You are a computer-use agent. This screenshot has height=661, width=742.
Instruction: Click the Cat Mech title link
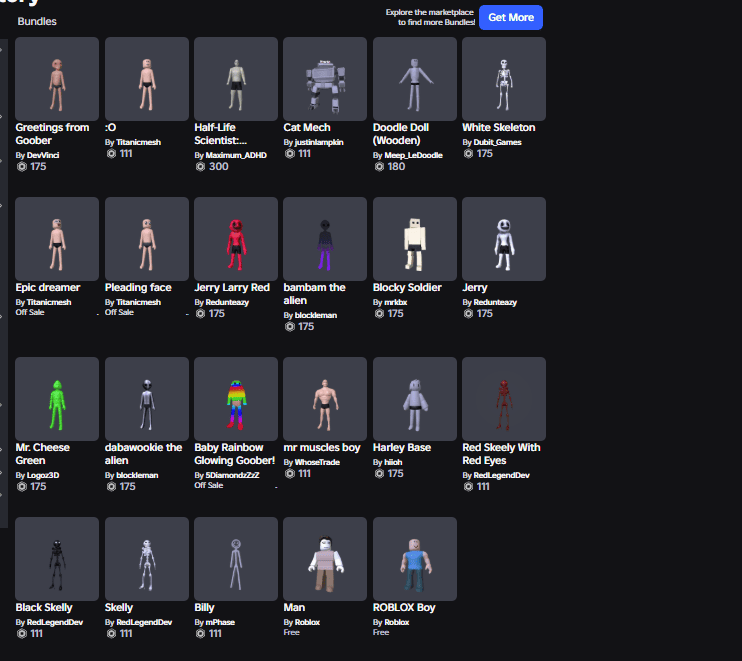click(307, 128)
